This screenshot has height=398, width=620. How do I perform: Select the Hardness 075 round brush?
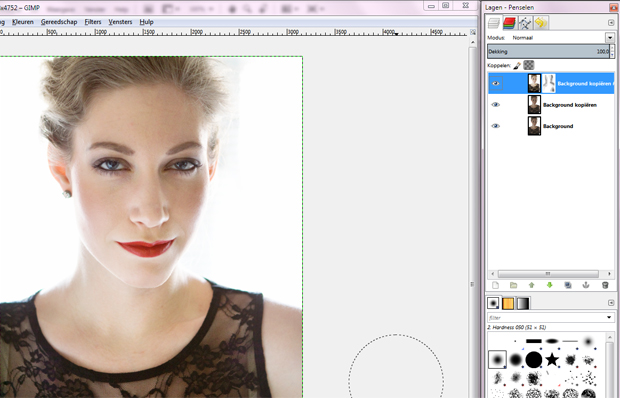pos(516,360)
